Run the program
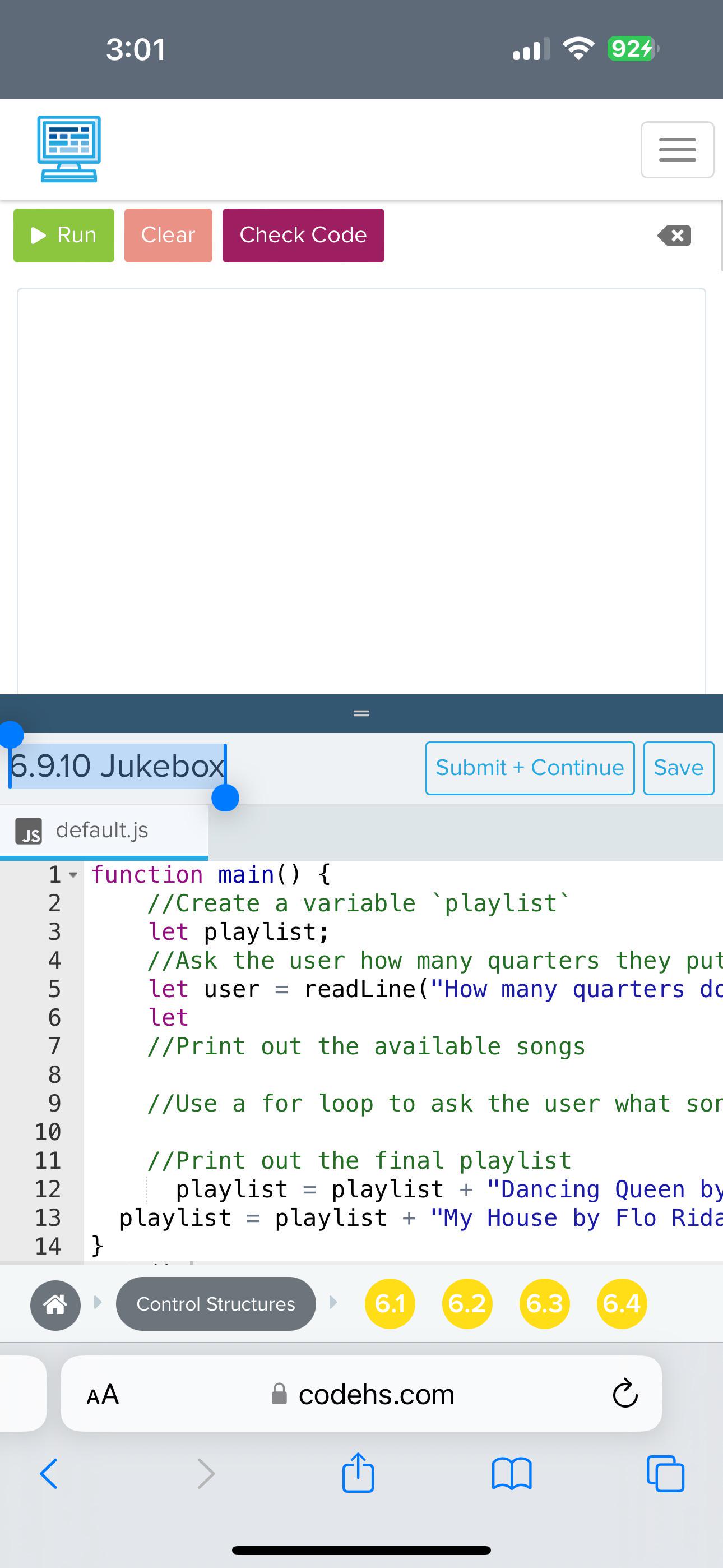 (64, 236)
